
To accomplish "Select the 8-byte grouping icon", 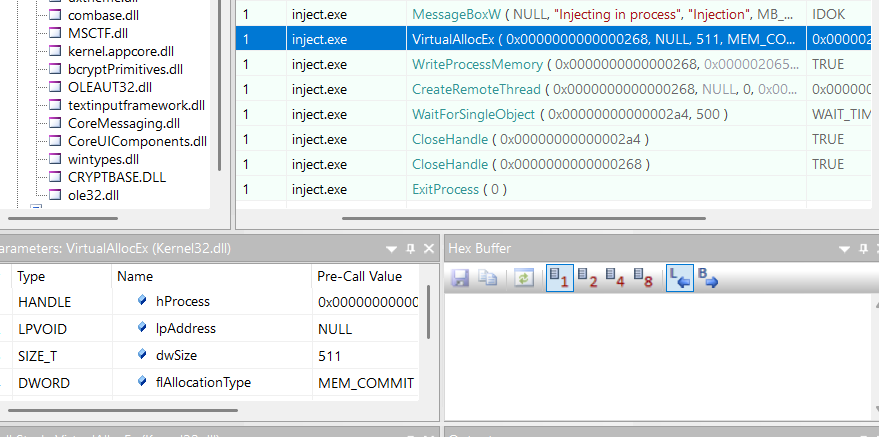I will coord(642,280).
